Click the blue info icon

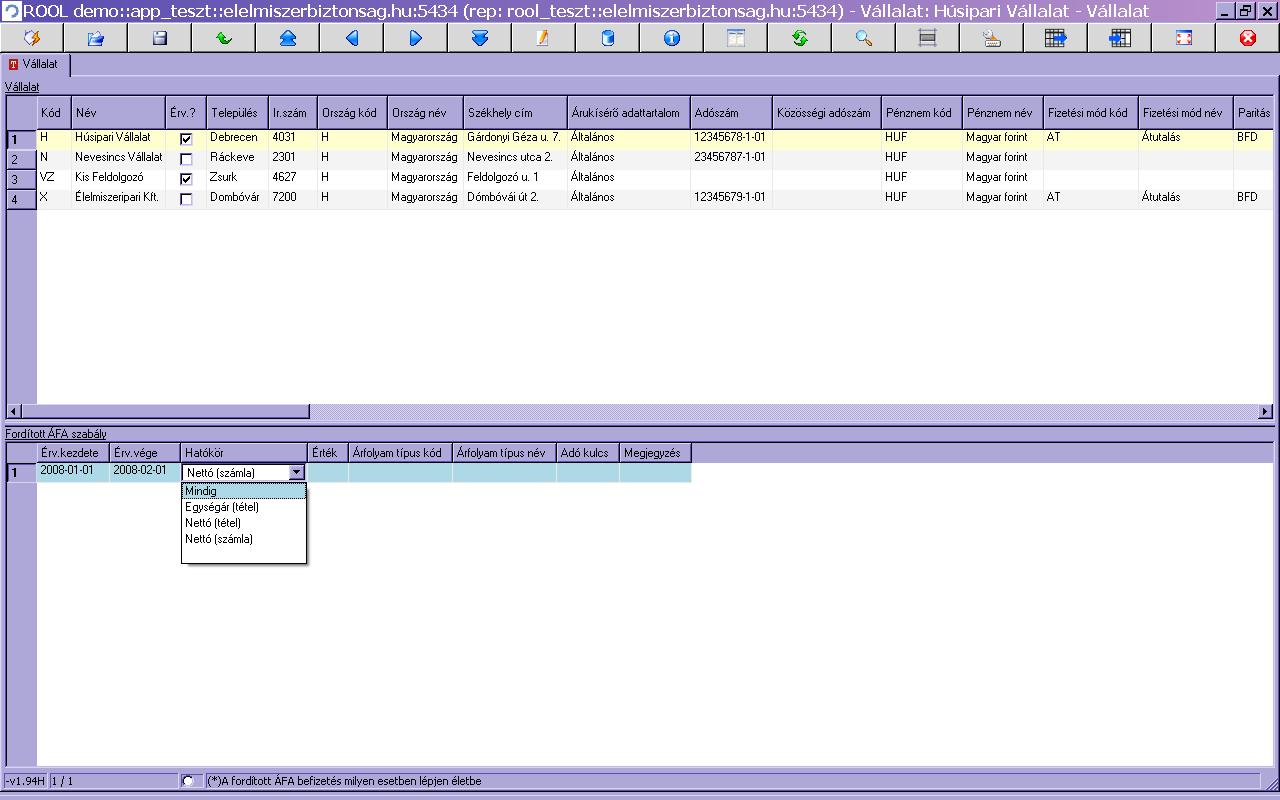(x=671, y=38)
